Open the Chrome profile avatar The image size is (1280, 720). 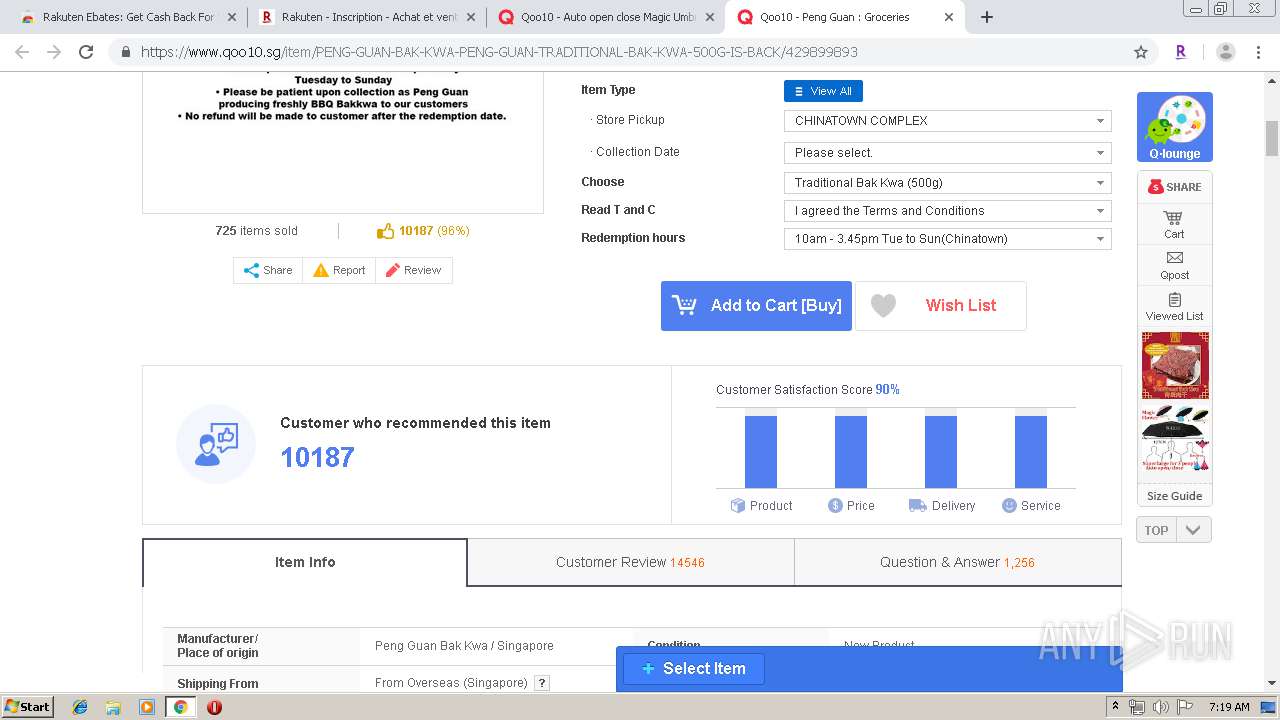(1226, 52)
